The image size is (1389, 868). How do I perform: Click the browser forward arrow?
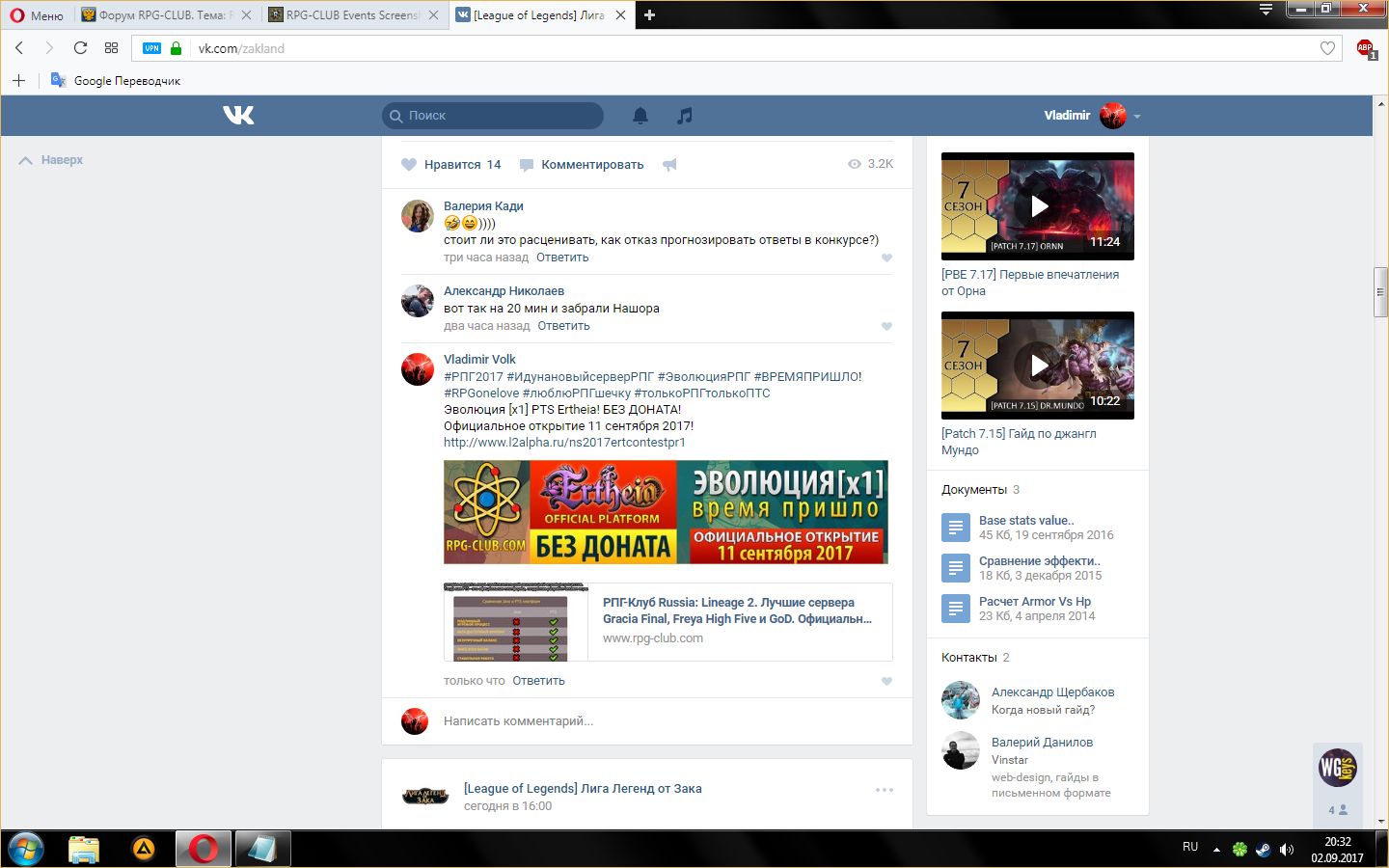point(49,47)
